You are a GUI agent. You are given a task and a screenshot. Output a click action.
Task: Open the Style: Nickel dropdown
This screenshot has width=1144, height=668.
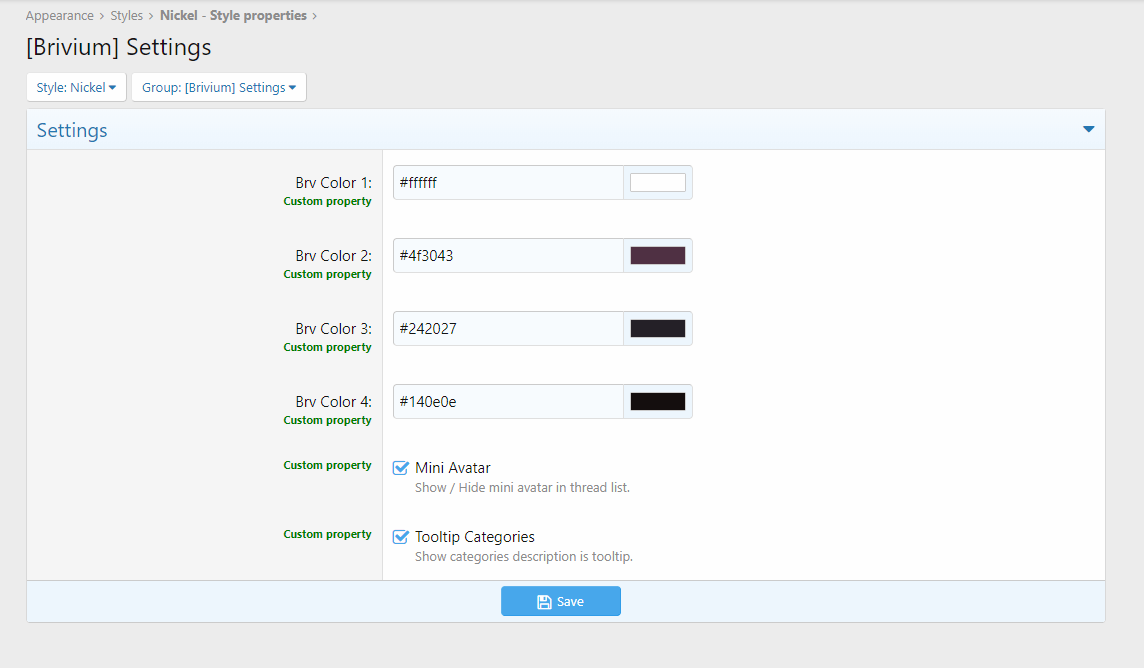[76, 87]
